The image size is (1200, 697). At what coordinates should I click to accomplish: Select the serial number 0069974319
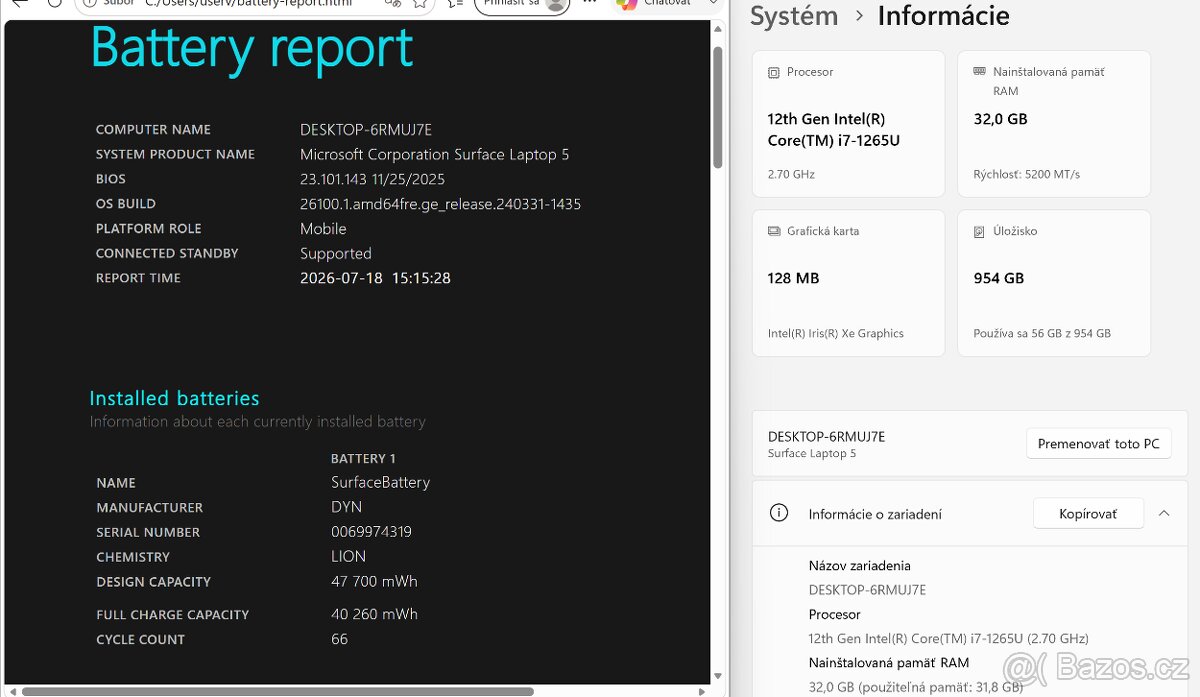[x=371, y=532]
